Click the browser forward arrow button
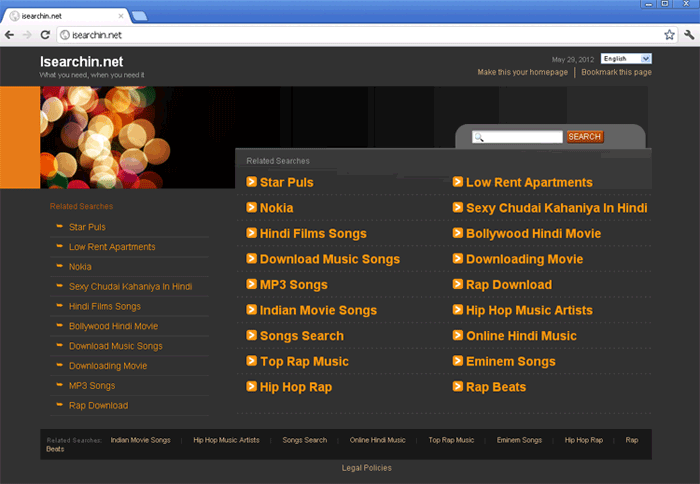 (27, 34)
